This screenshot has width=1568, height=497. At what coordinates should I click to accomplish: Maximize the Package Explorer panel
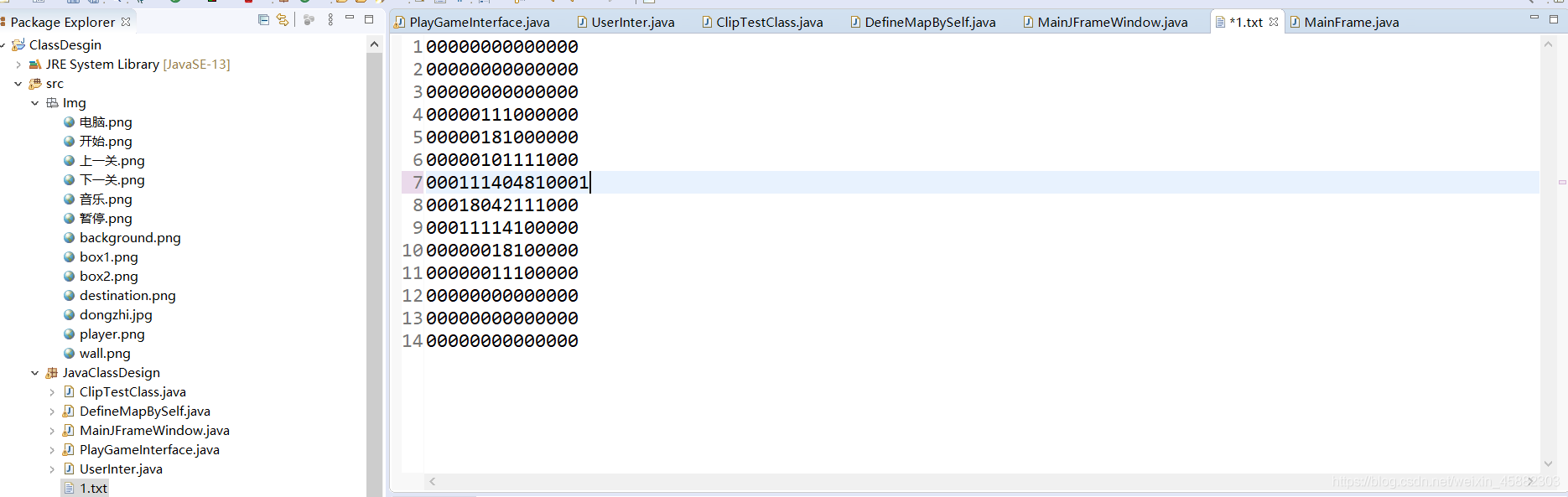pyautogui.click(x=369, y=18)
